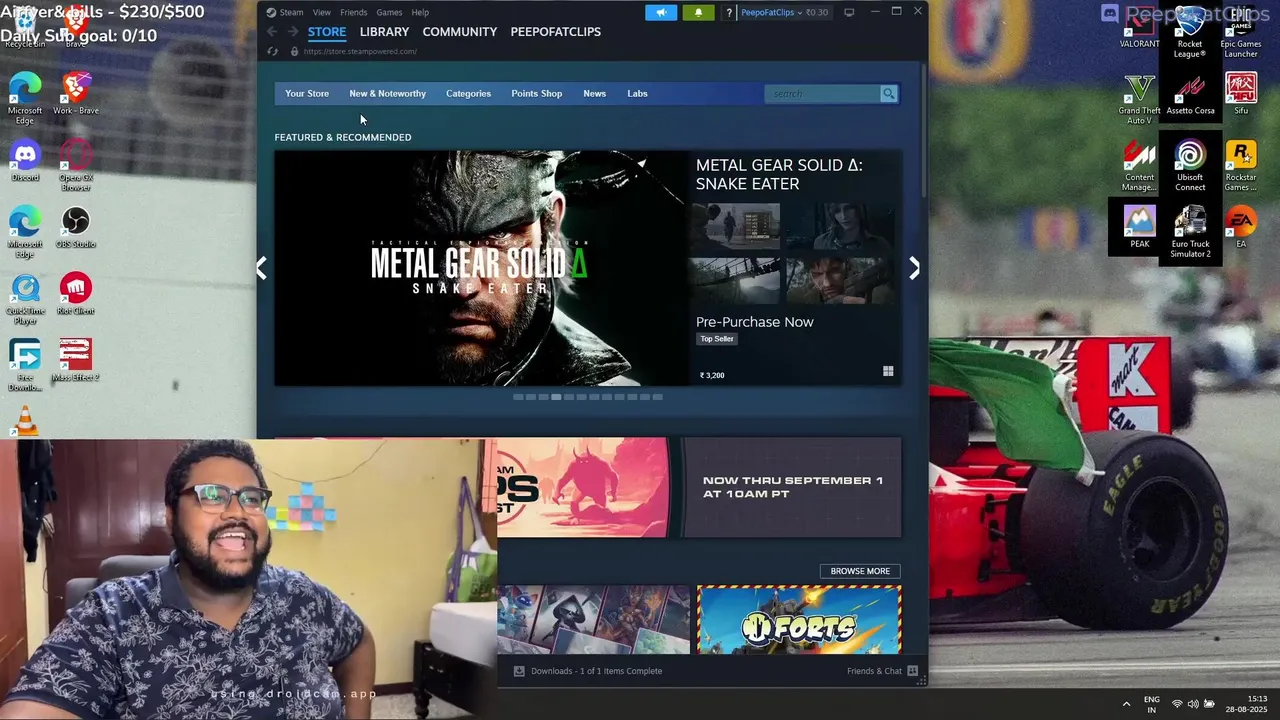The width and height of the screenshot is (1280, 720).
Task: Launch Sifu desktop shortcut
Action: tap(1241, 94)
